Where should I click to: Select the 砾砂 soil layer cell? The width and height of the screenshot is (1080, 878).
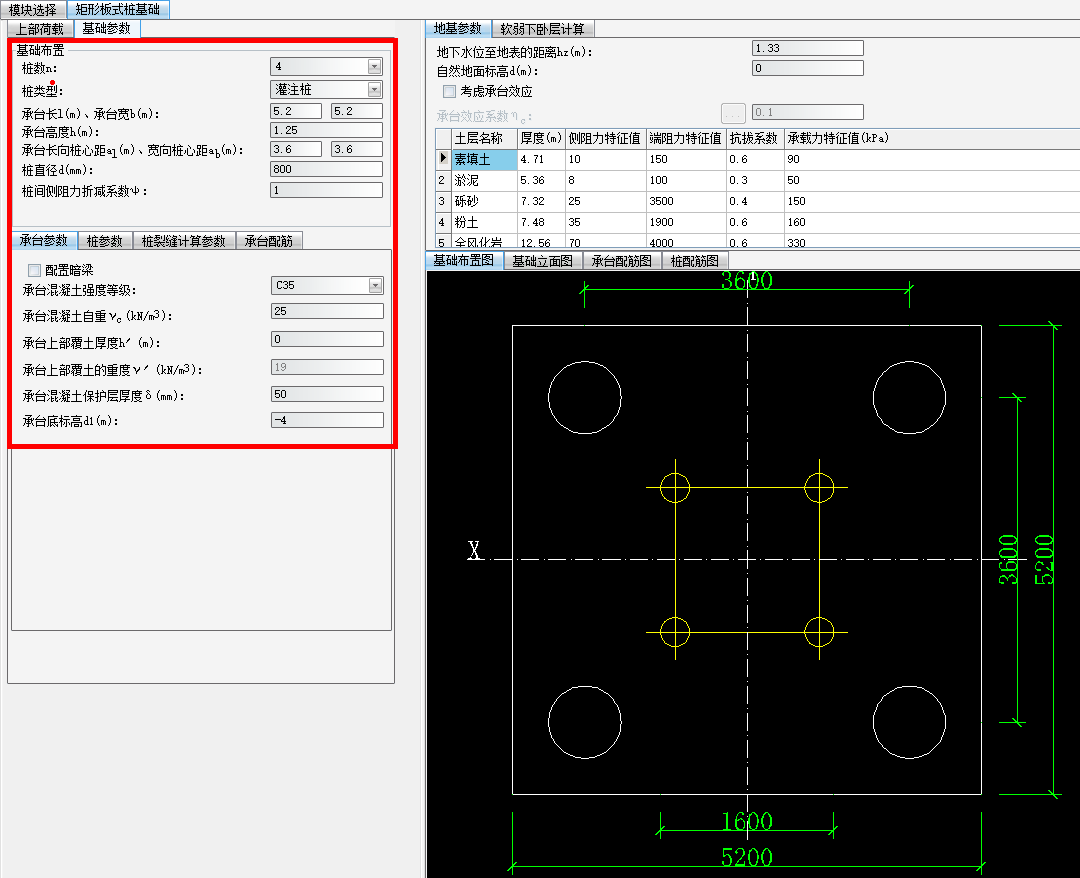(x=484, y=201)
